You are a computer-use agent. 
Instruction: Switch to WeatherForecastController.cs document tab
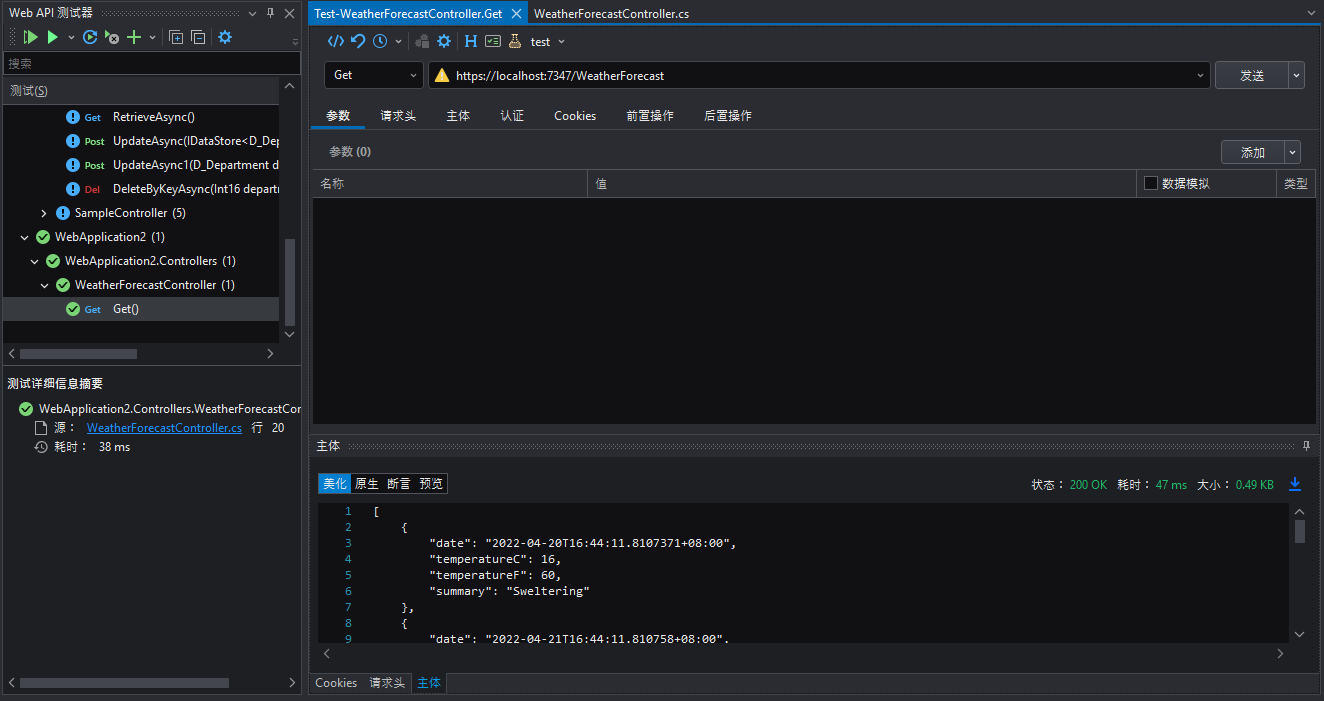click(x=611, y=14)
